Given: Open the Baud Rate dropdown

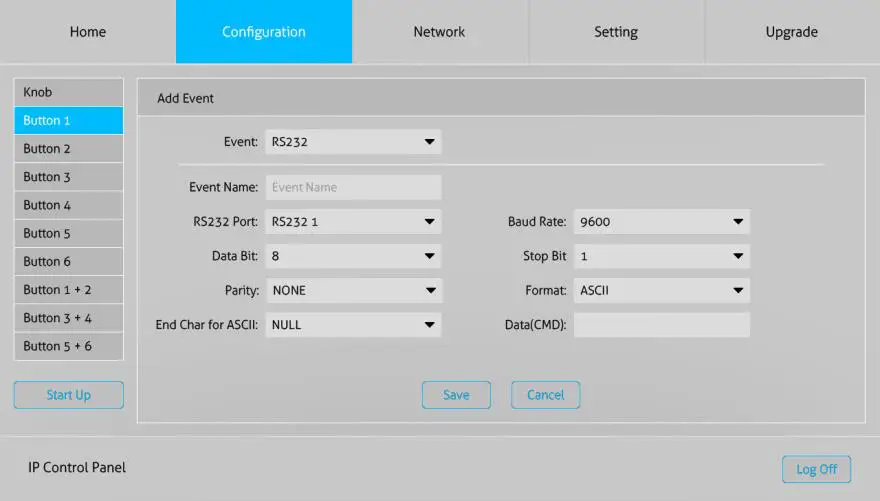Looking at the screenshot, I should pyautogui.click(x=662, y=222).
